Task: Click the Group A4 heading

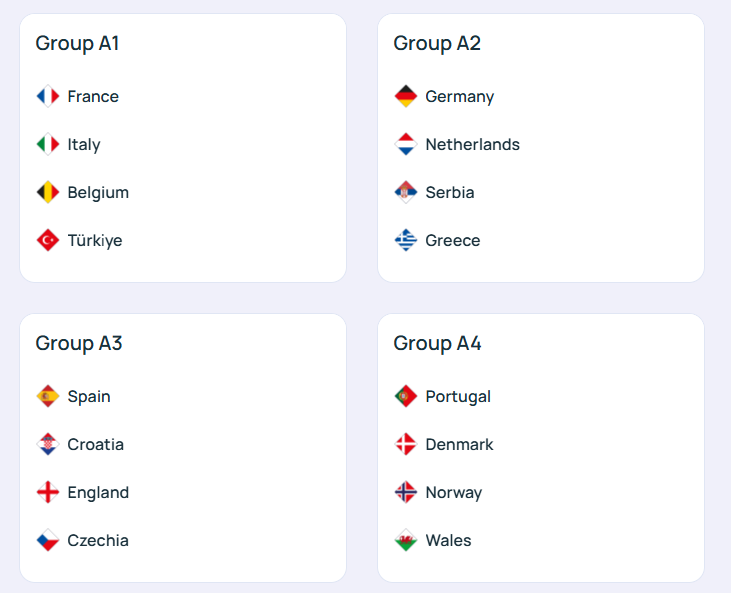Action: 437,343
